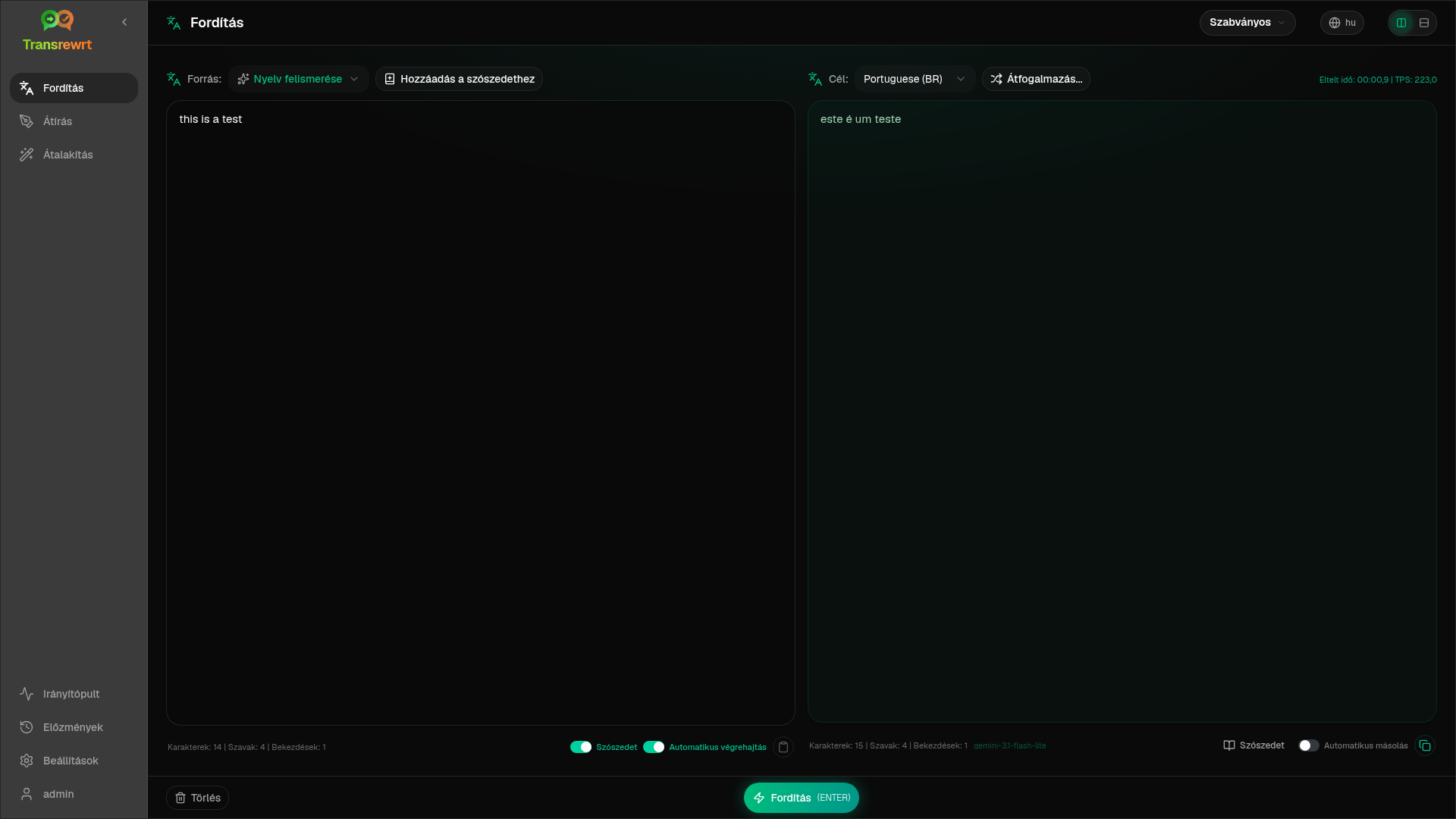
Task: Open Beállítások settings
Action: click(74, 761)
